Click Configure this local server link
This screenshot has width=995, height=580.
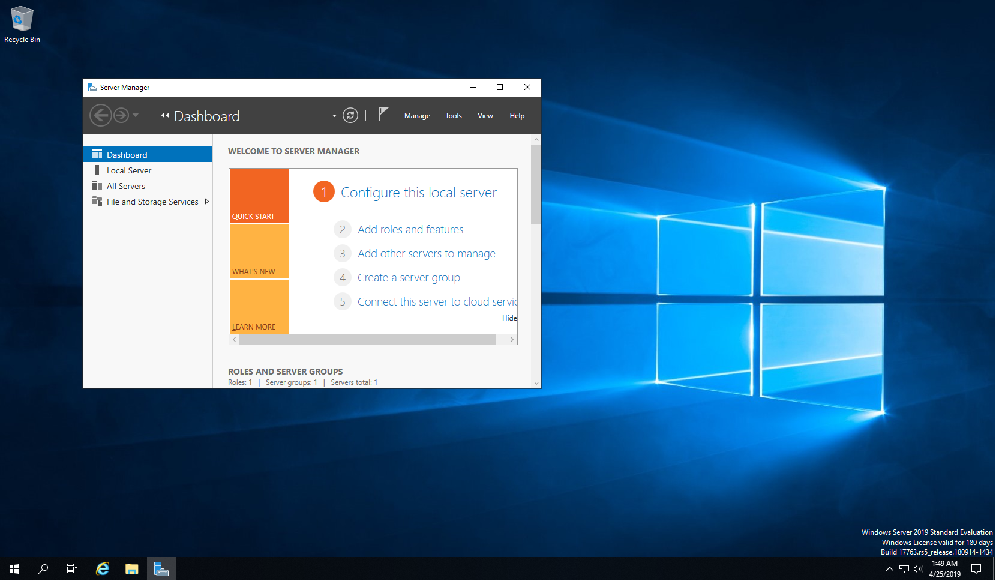click(418, 192)
